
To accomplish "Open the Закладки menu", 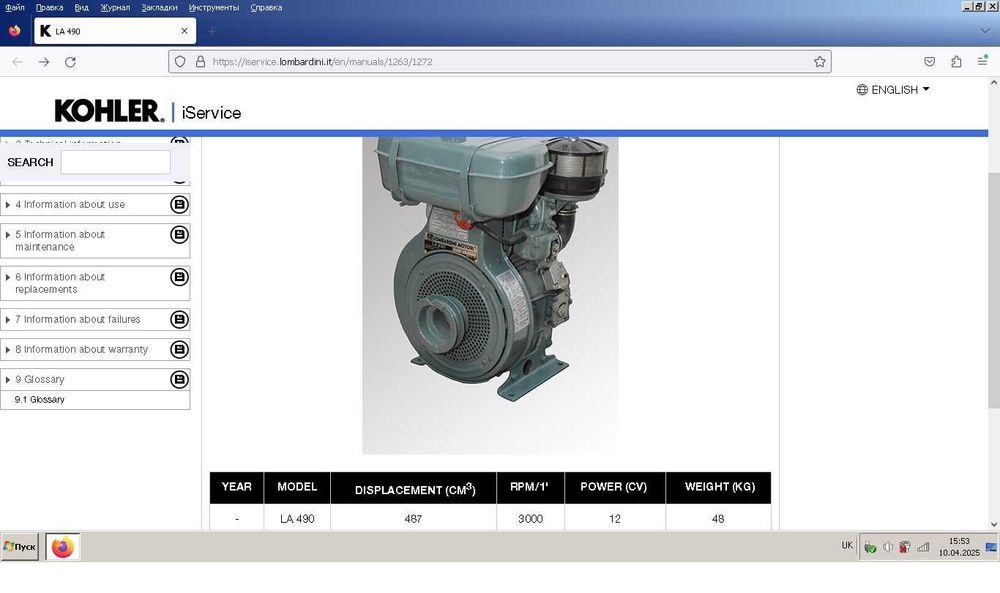I will [x=160, y=7].
